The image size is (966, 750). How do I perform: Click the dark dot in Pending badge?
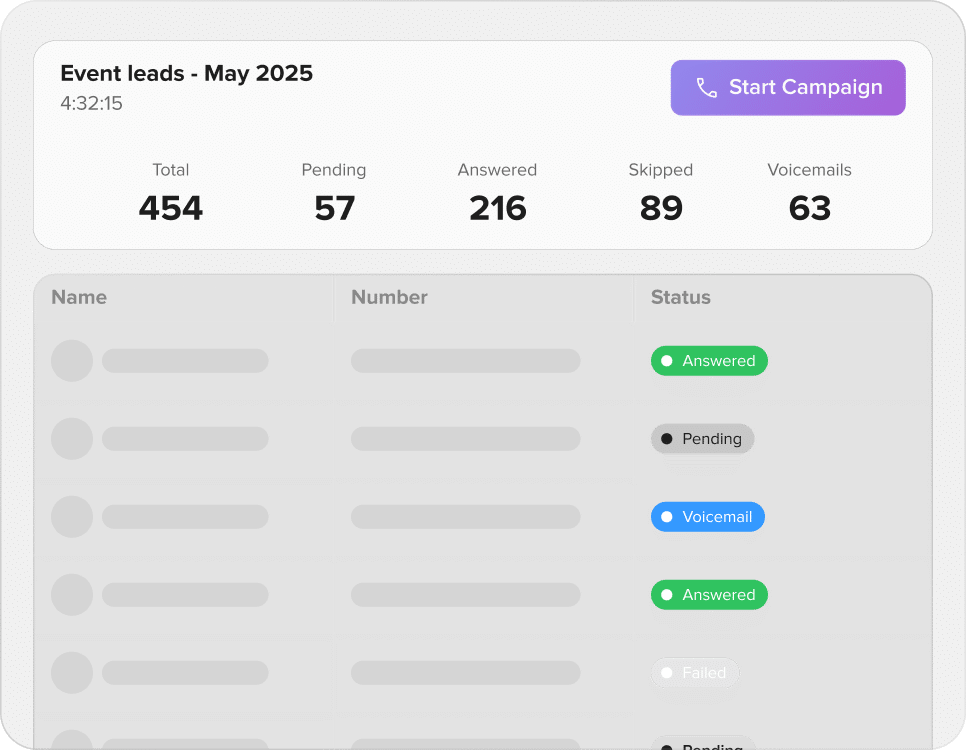pos(667,439)
